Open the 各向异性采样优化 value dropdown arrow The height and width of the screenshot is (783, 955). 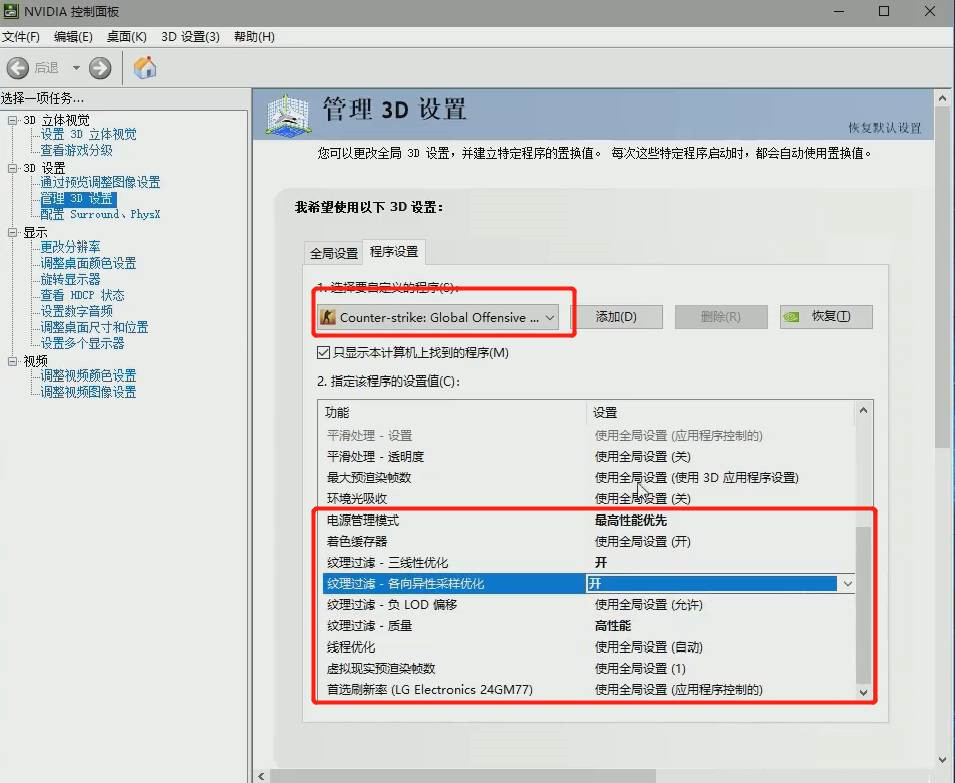[x=847, y=584]
